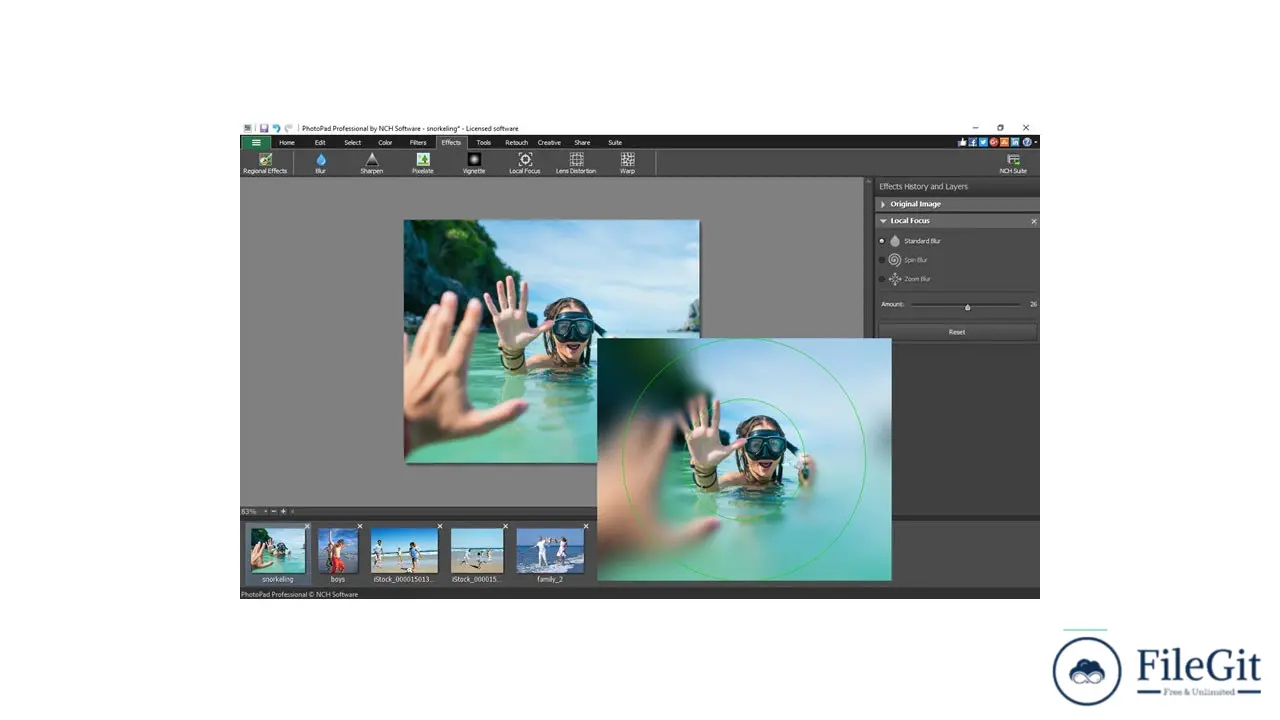Undo the last action
The height and width of the screenshot is (720, 1280).
tap(276, 128)
